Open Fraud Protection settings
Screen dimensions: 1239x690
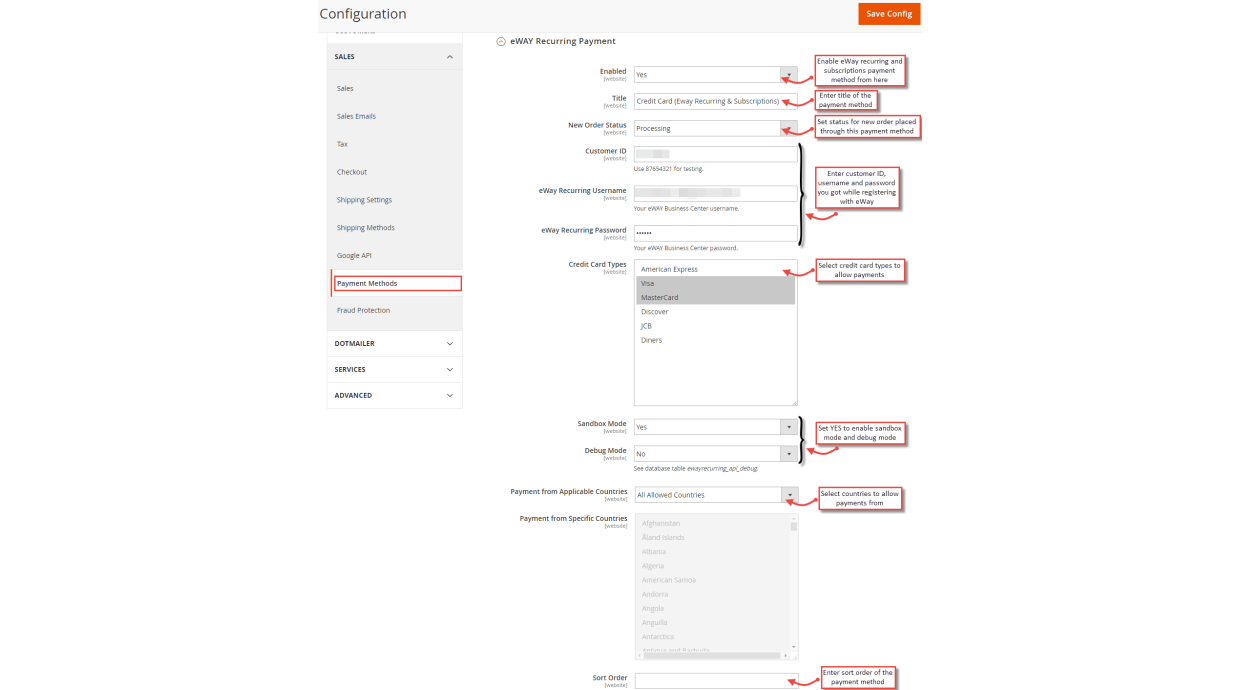[x=363, y=311]
